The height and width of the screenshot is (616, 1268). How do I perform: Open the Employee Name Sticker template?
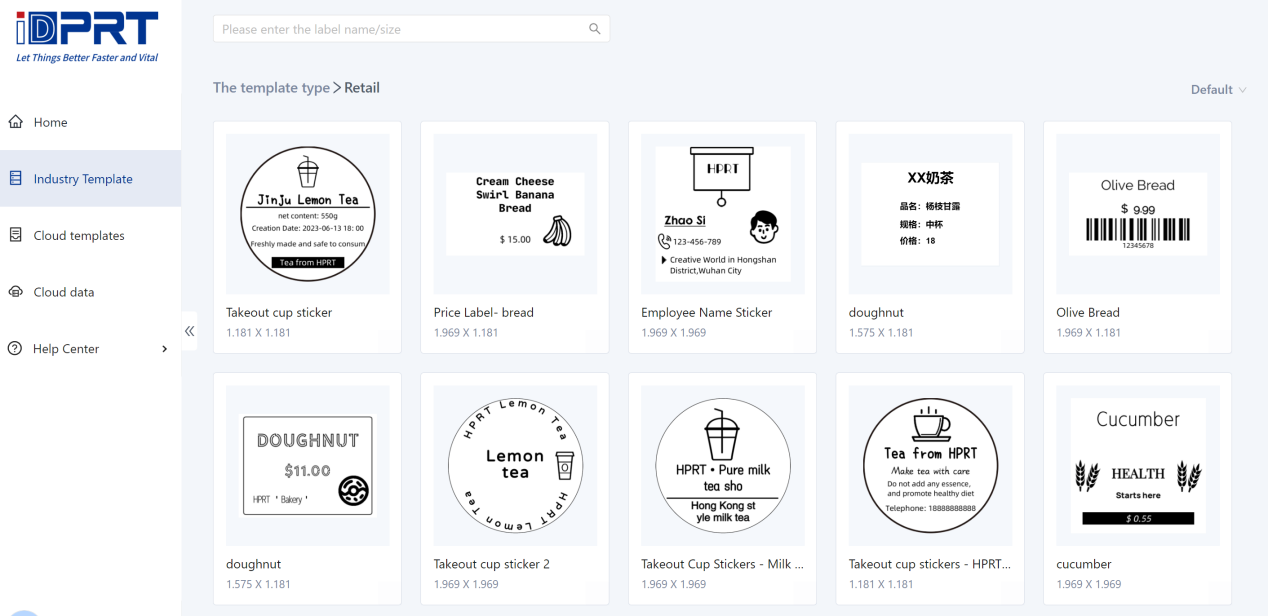[x=722, y=214]
